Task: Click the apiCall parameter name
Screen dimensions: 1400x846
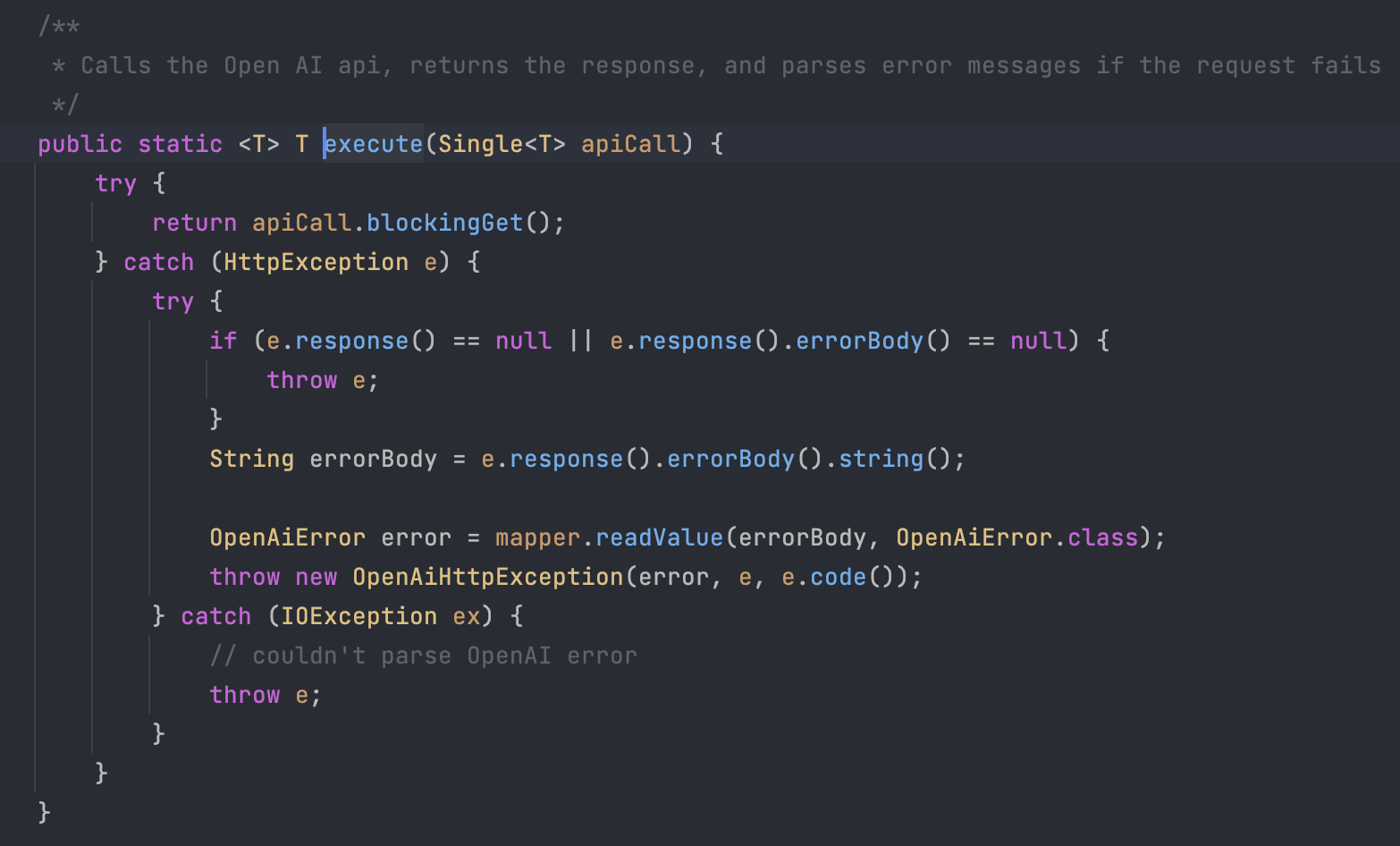Action: [x=630, y=144]
